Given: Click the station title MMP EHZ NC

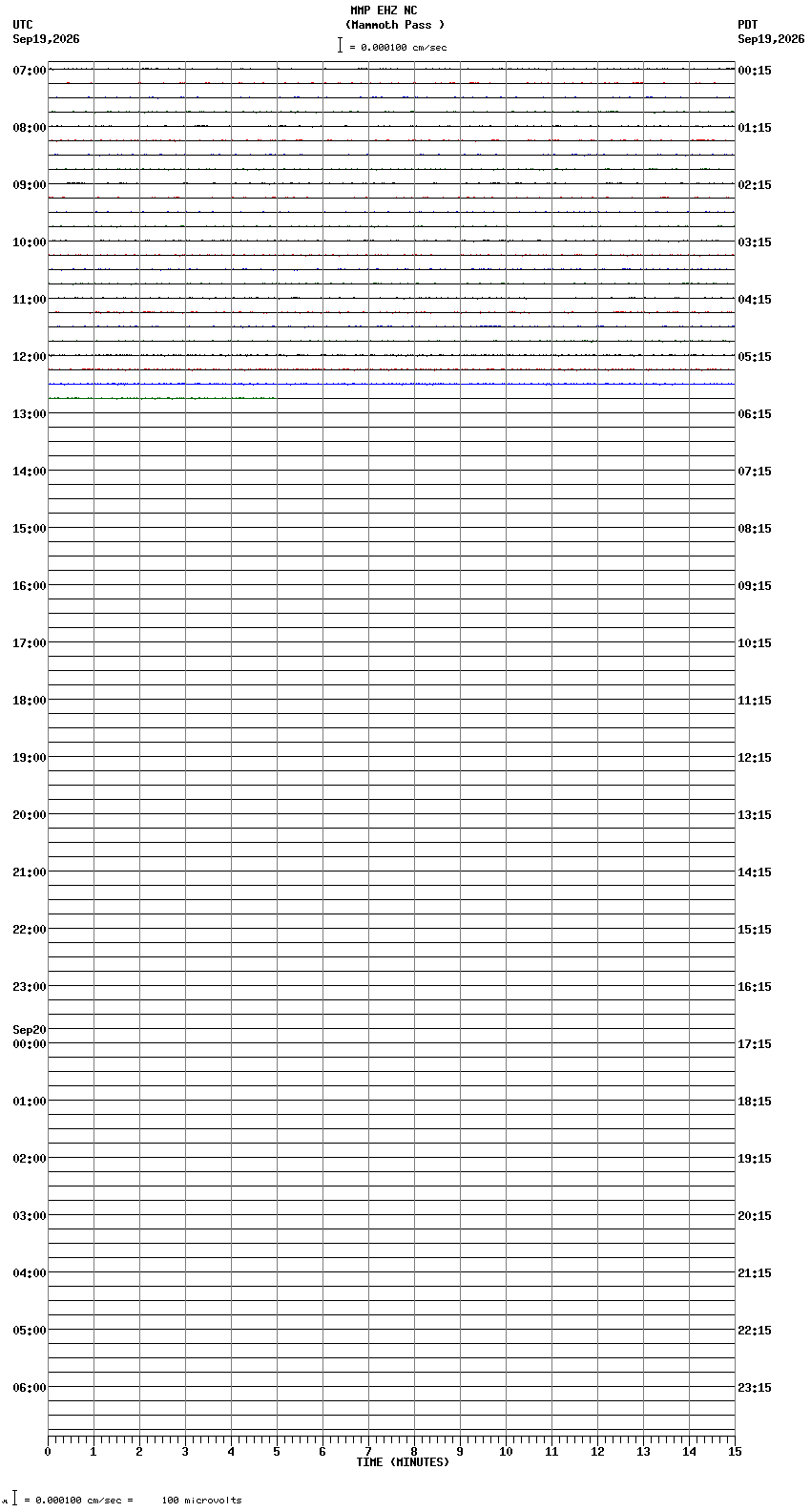Looking at the screenshot, I should click(x=384, y=10).
